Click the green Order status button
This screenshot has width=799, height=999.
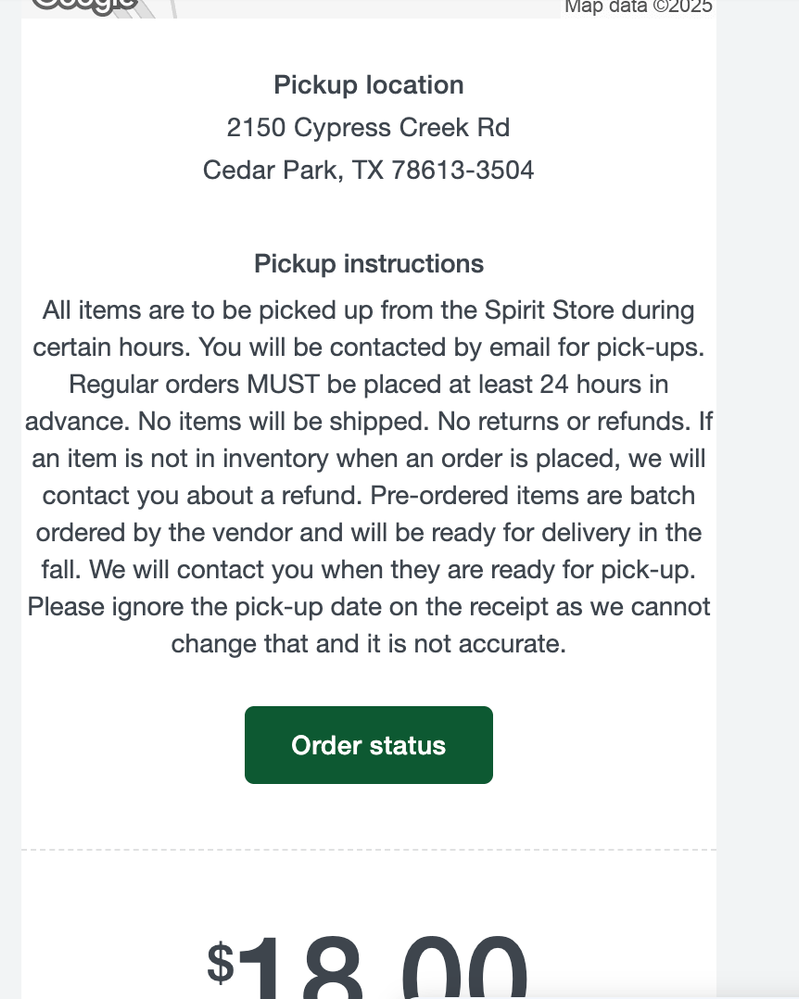tap(368, 745)
